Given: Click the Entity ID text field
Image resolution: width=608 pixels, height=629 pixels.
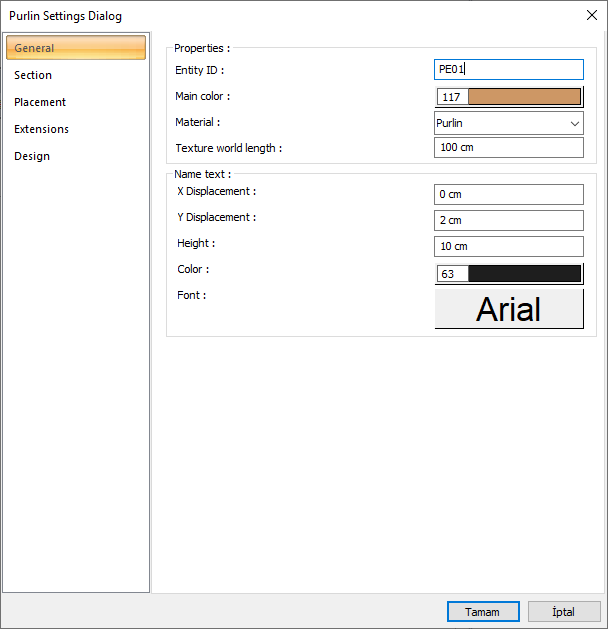Looking at the screenshot, I should point(508,69).
